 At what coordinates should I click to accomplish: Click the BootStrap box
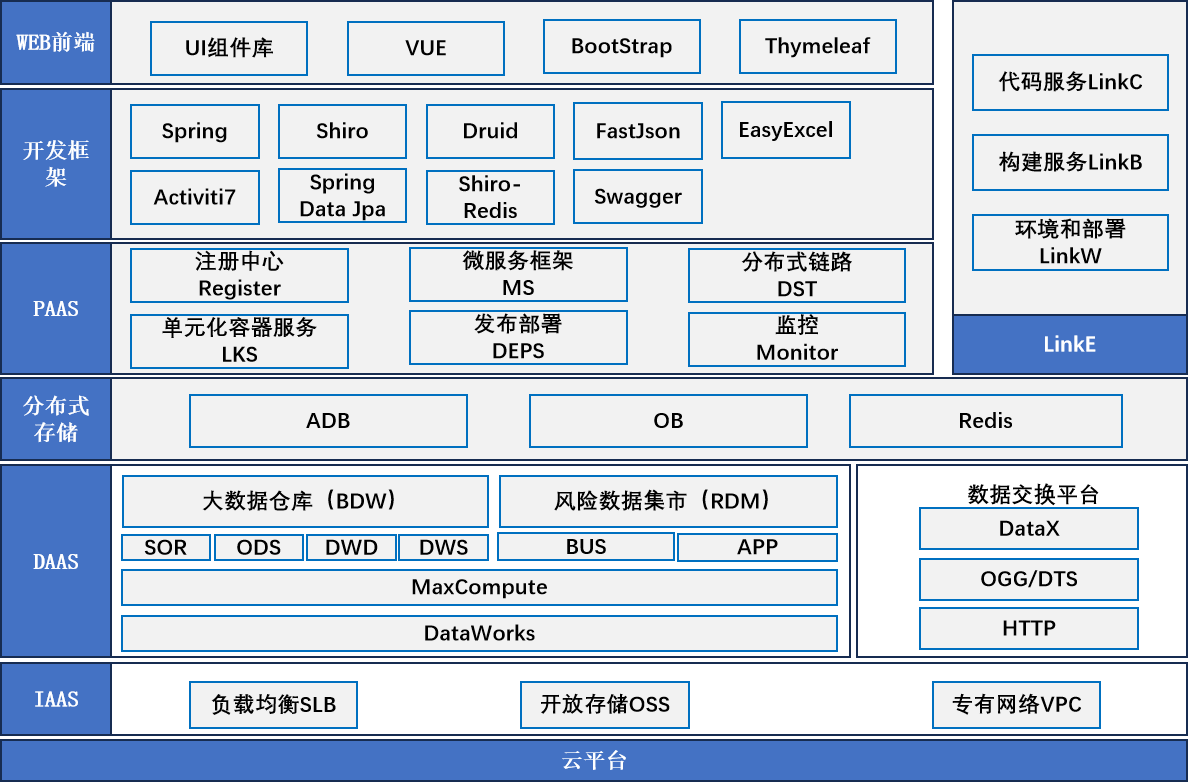[621, 46]
